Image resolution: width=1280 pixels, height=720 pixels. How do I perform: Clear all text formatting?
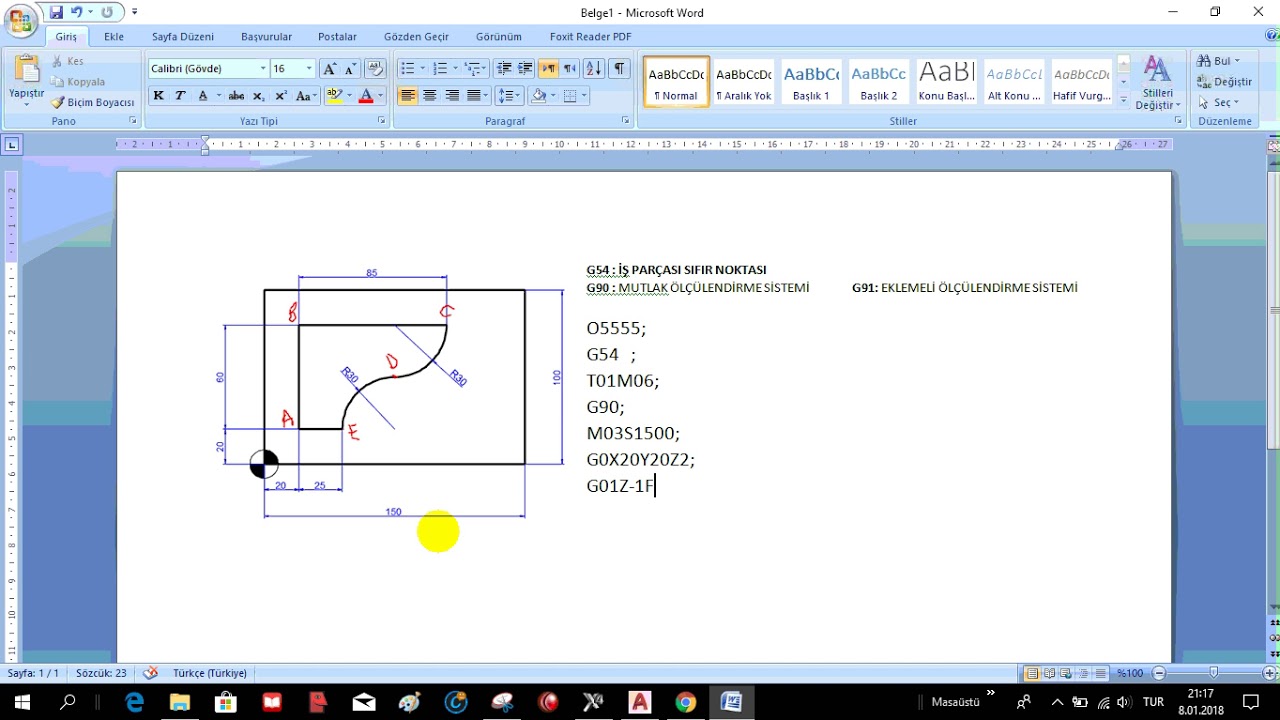(376, 69)
